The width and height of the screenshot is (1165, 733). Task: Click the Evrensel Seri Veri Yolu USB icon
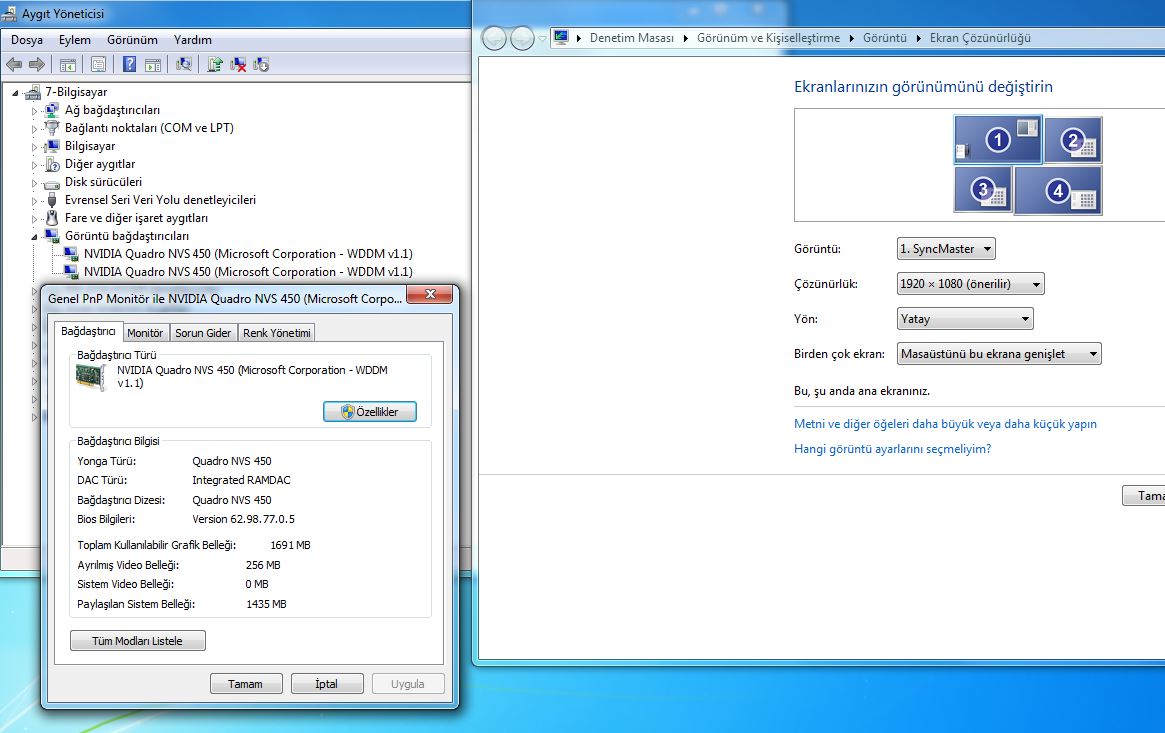51,200
